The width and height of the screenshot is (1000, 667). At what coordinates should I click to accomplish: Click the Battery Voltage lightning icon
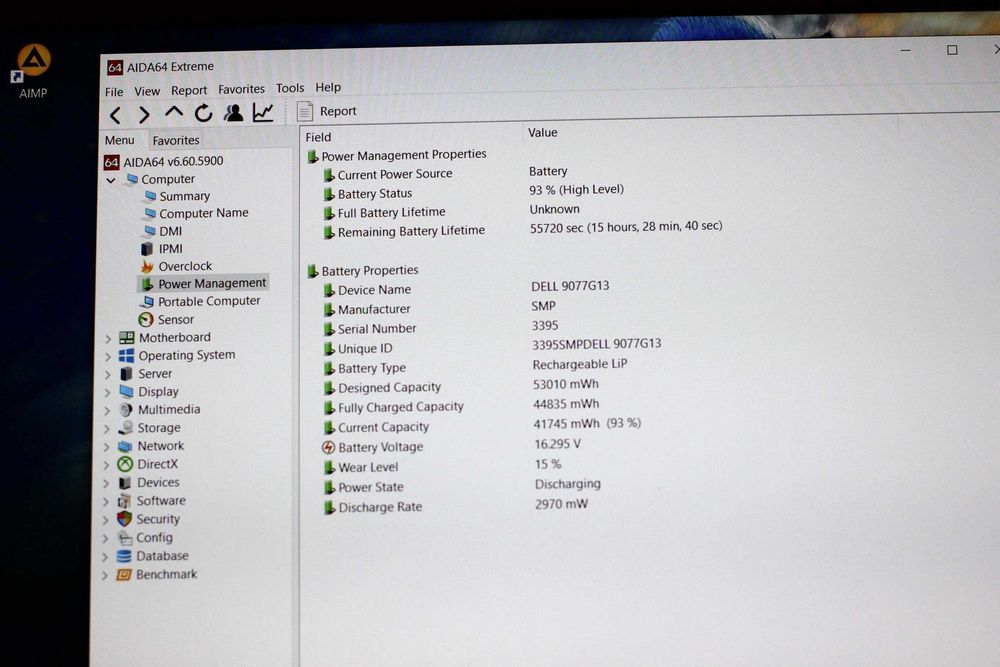[x=328, y=448]
